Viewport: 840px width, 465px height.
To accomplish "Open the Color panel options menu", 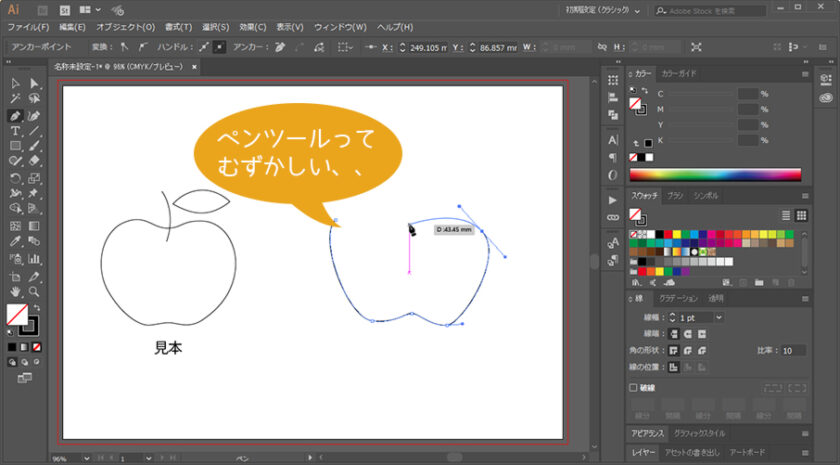I will 805,74.
